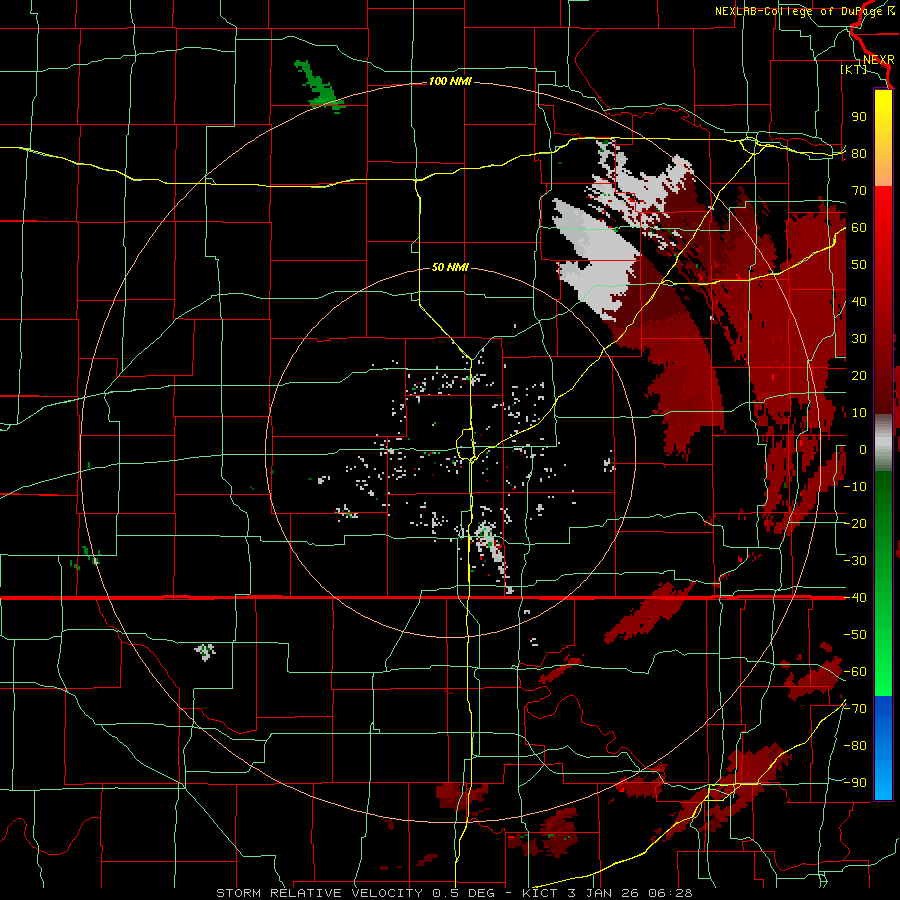Click the "50 NMI" range ring label
Screen dimensions: 900x900
click(x=450, y=267)
